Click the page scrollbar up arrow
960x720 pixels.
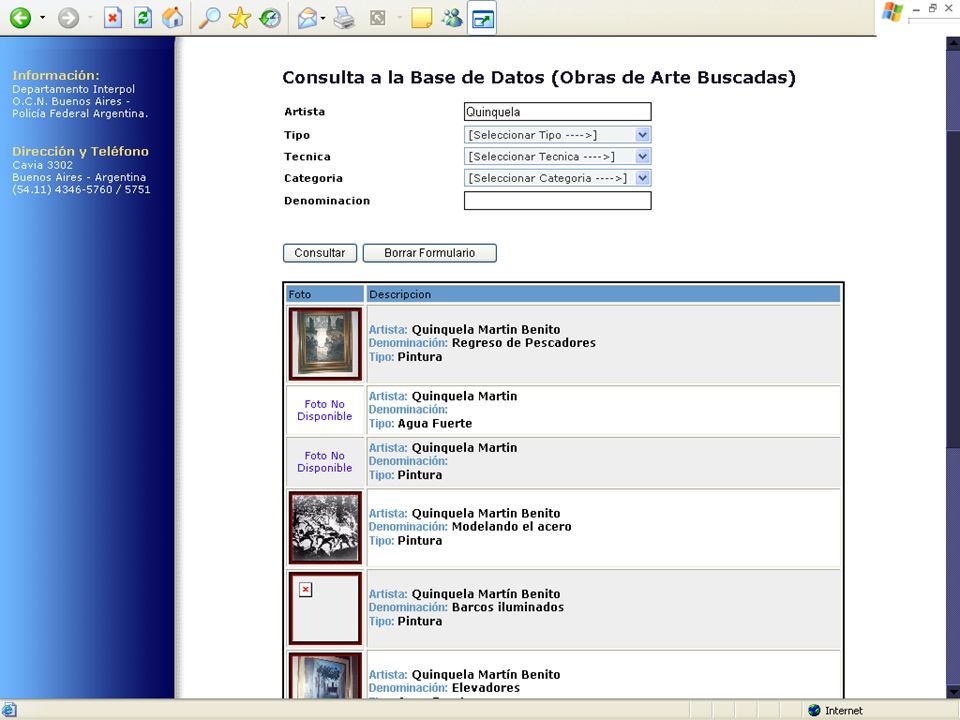point(953,43)
